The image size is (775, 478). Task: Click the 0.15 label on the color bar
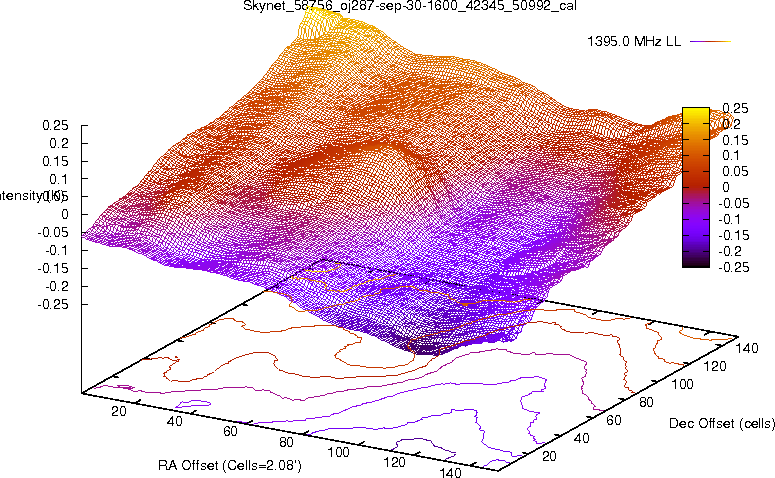tap(735, 140)
